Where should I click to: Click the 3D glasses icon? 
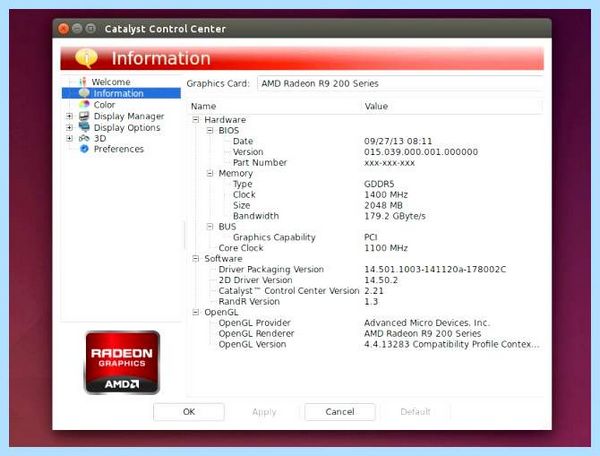[84, 138]
